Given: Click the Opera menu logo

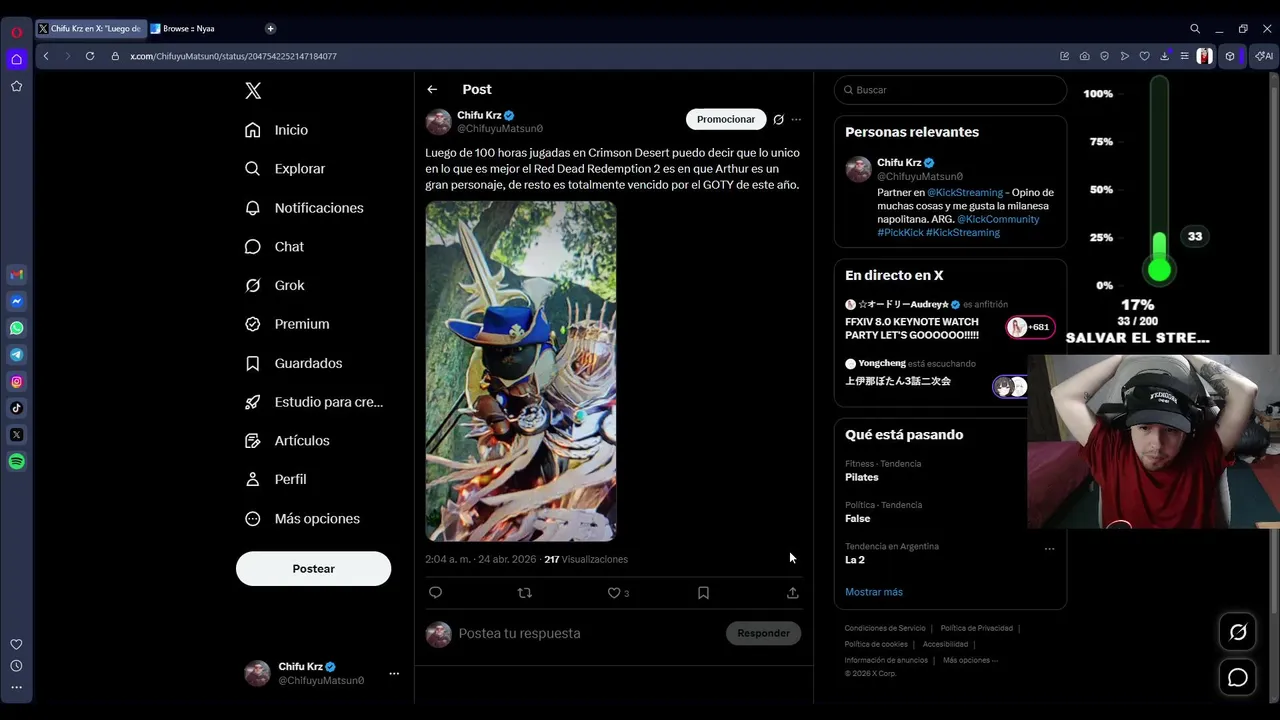Looking at the screenshot, I should (x=16, y=32).
